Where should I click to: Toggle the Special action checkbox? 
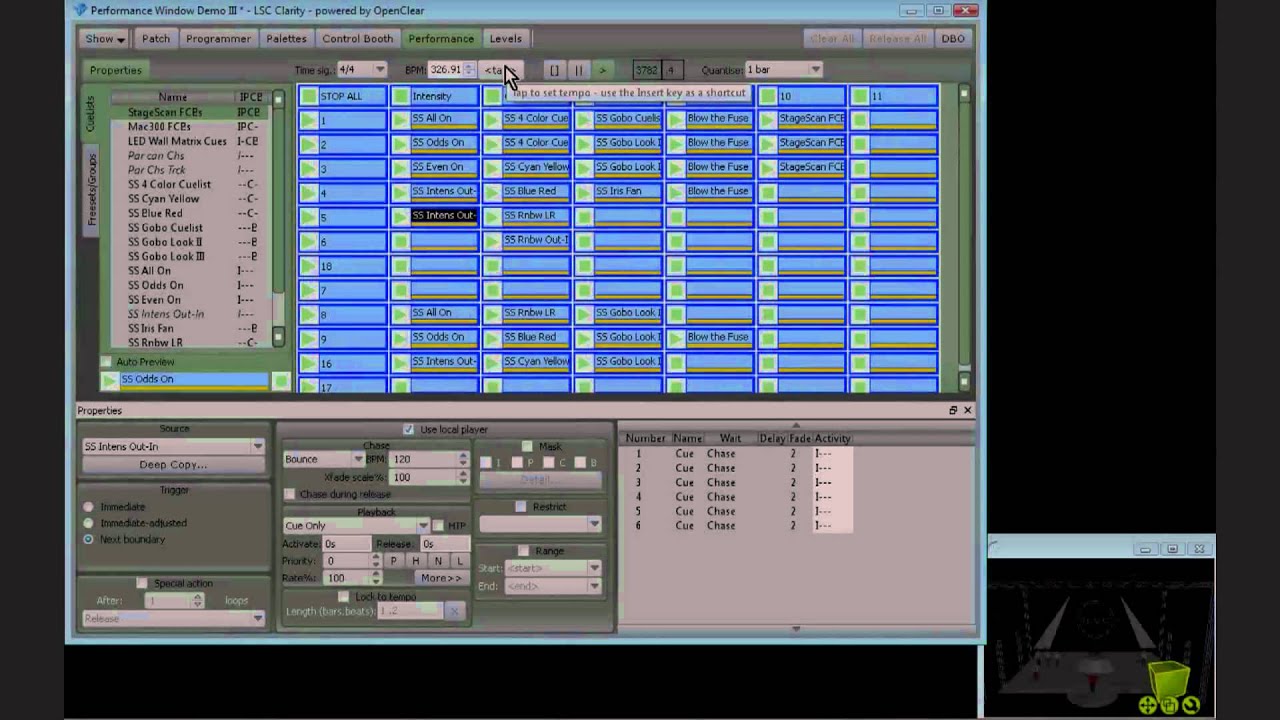pyautogui.click(x=142, y=583)
